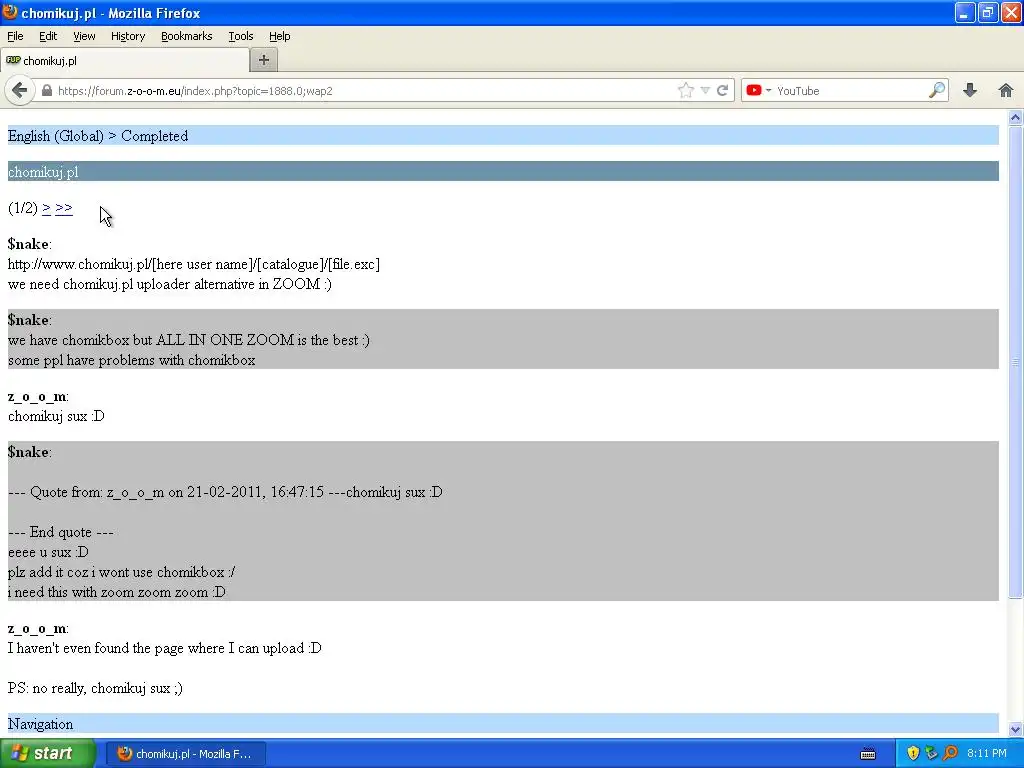The height and width of the screenshot is (768, 1024).
Task: Go back with the back arrow button
Action: (x=20, y=90)
